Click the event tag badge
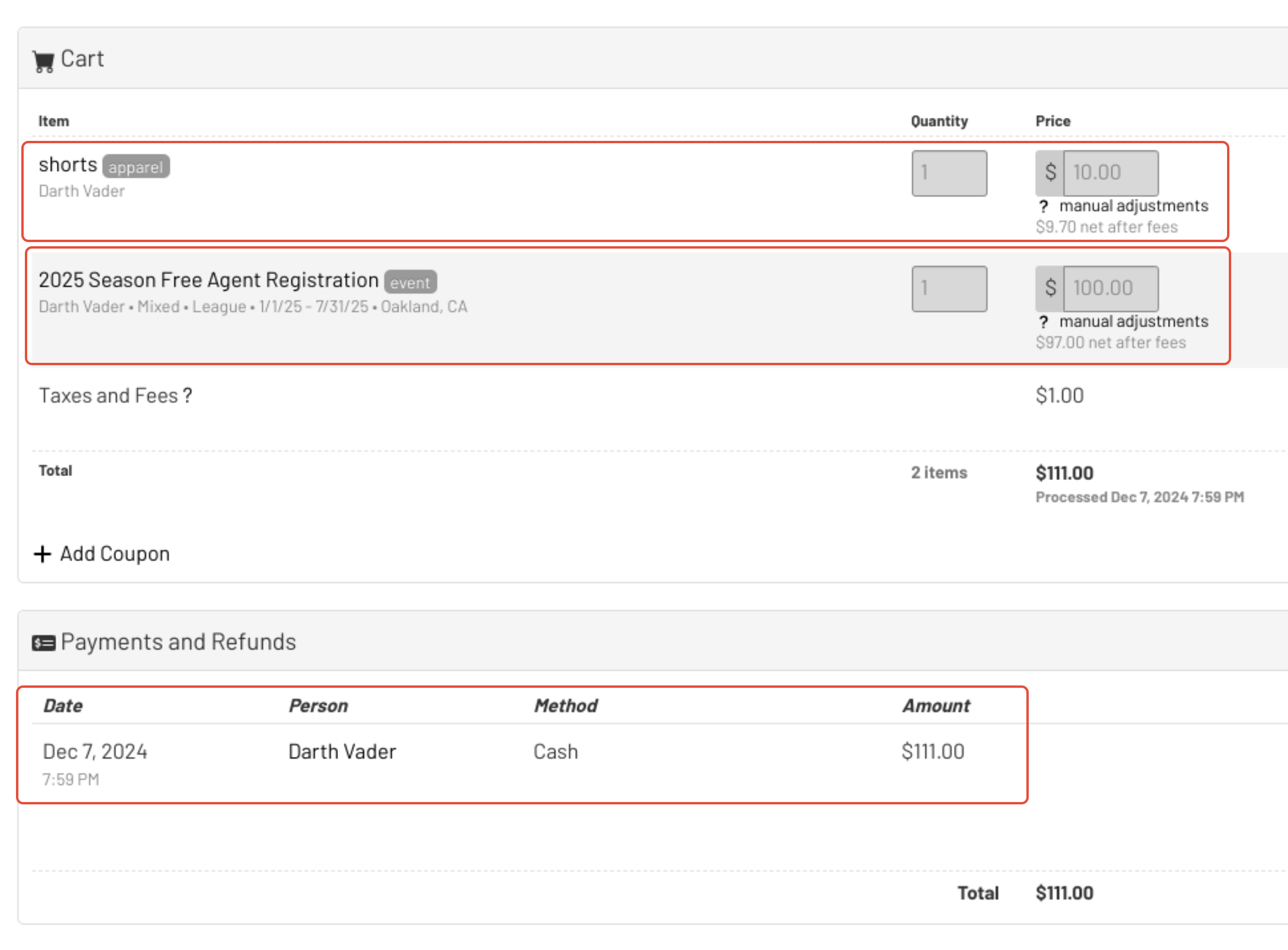1288x950 pixels. 410,282
